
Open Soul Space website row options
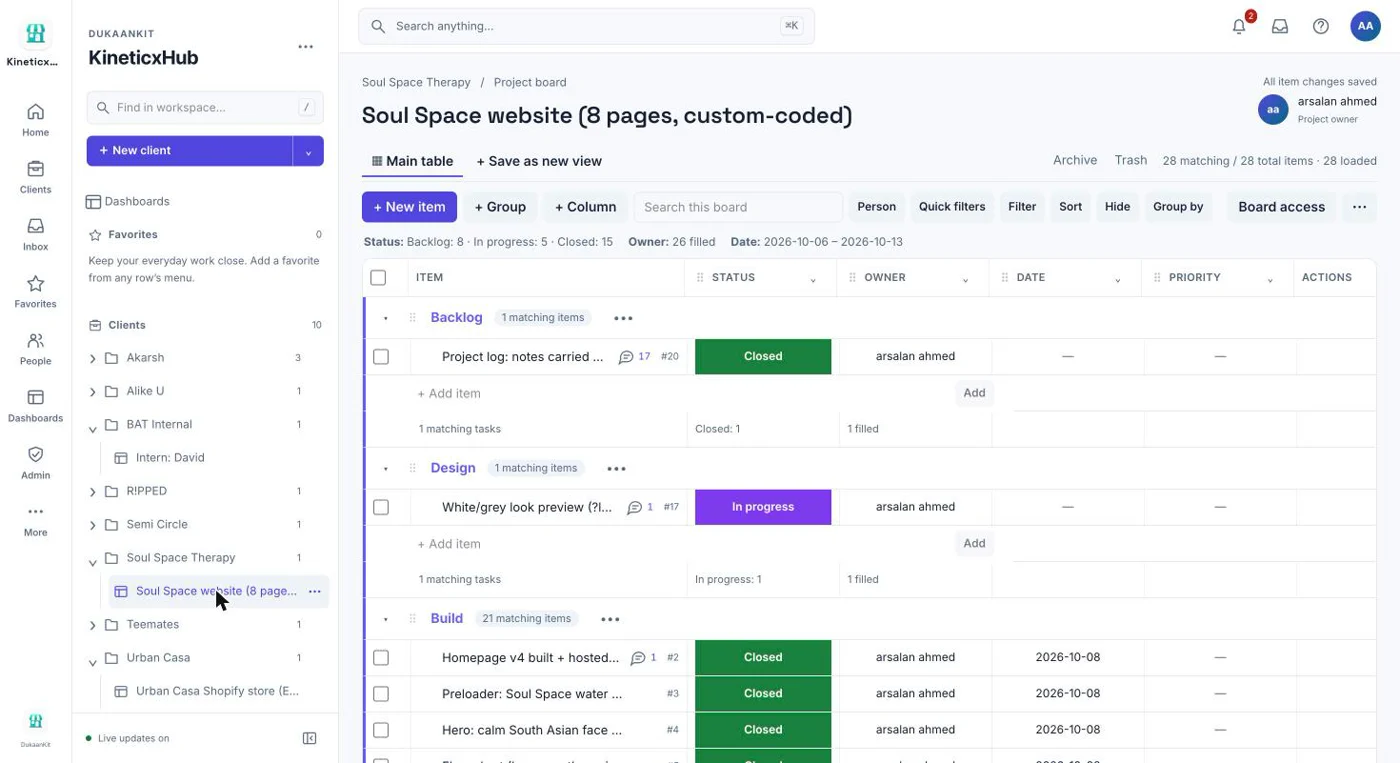click(315, 591)
